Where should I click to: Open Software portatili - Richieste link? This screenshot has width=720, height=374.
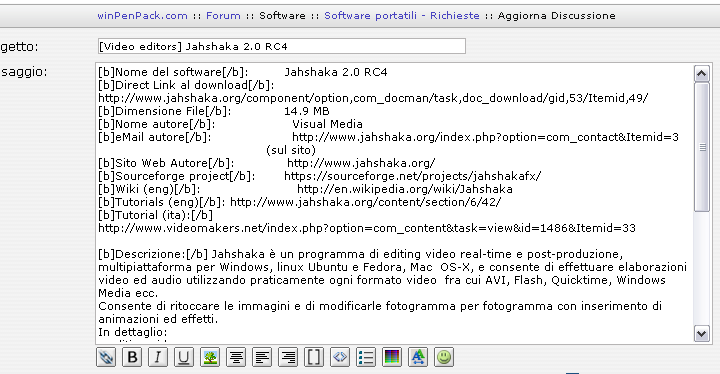[402, 16]
